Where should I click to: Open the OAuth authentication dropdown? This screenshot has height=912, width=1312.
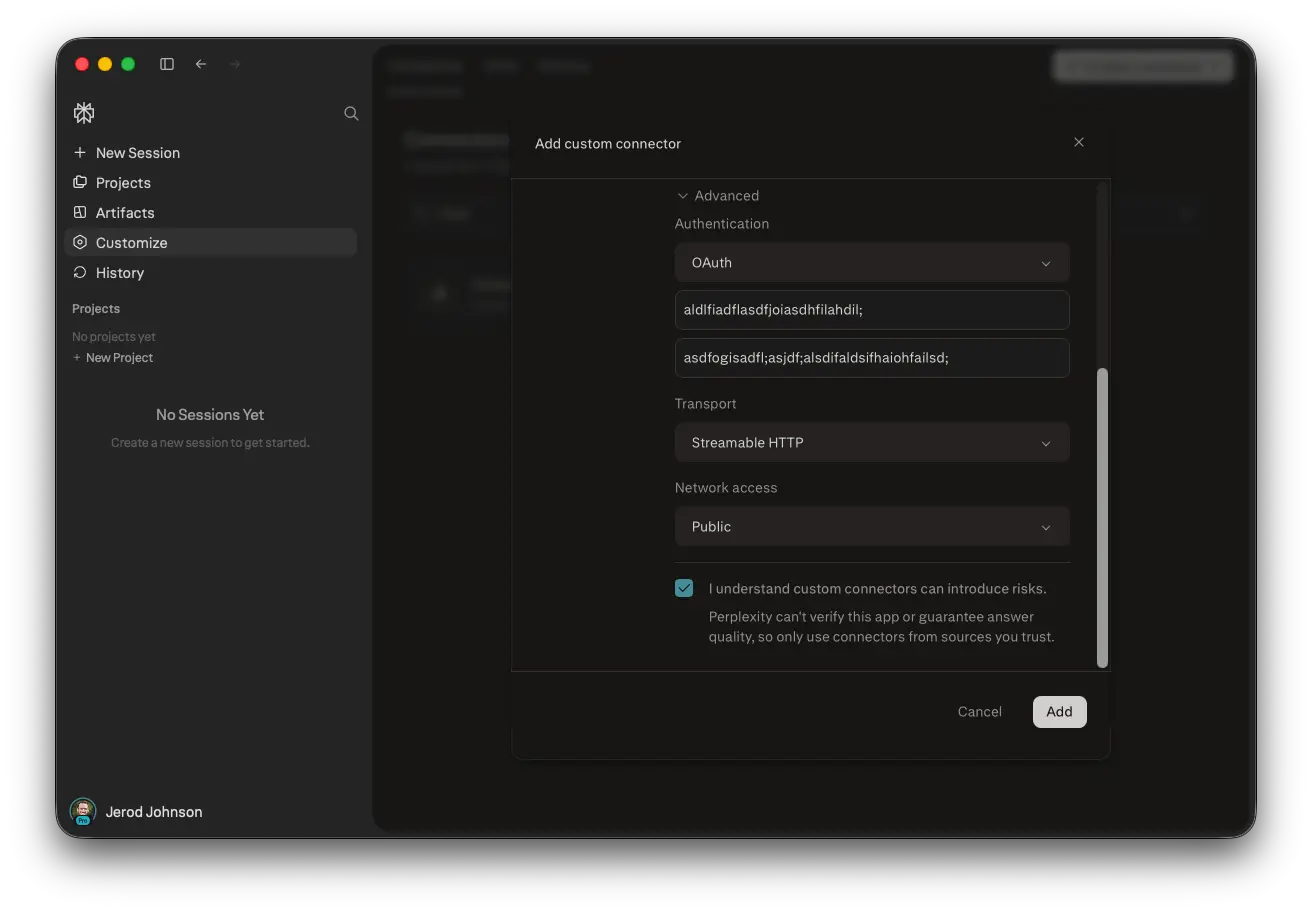872,263
